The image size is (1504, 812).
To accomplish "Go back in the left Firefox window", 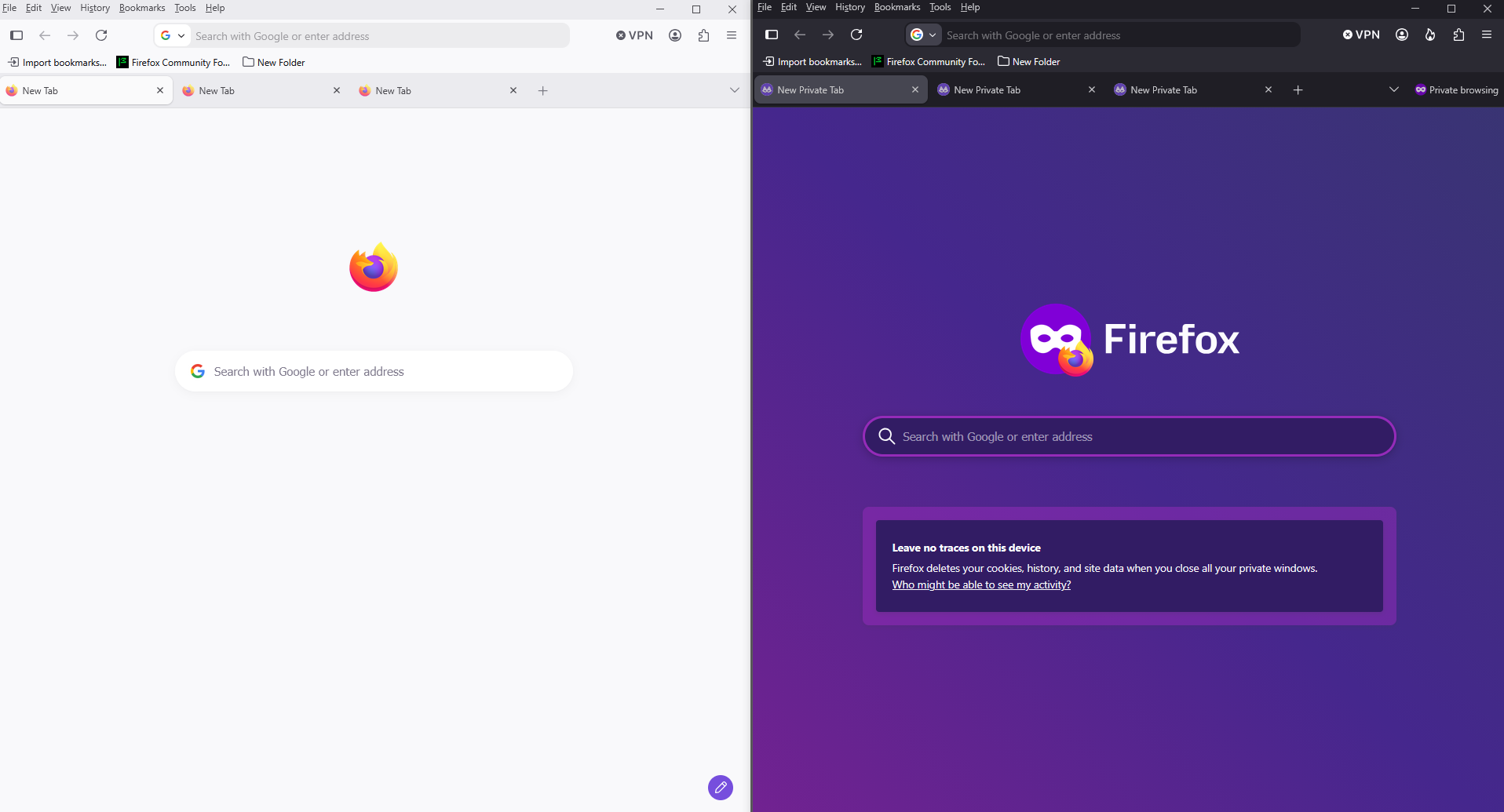I will pyautogui.click(x=45, y=35).
